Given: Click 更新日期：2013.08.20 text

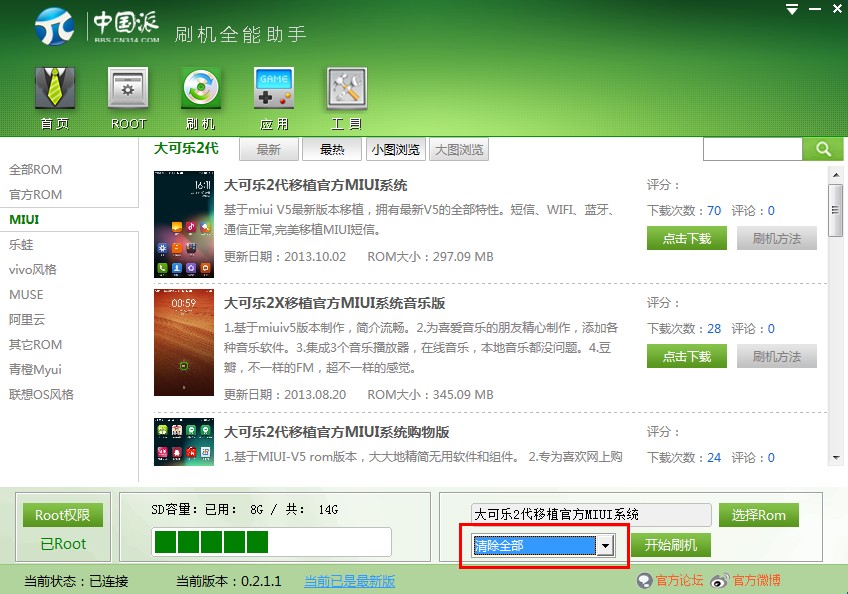Looking at the screenshot, I should click(285, 394).
